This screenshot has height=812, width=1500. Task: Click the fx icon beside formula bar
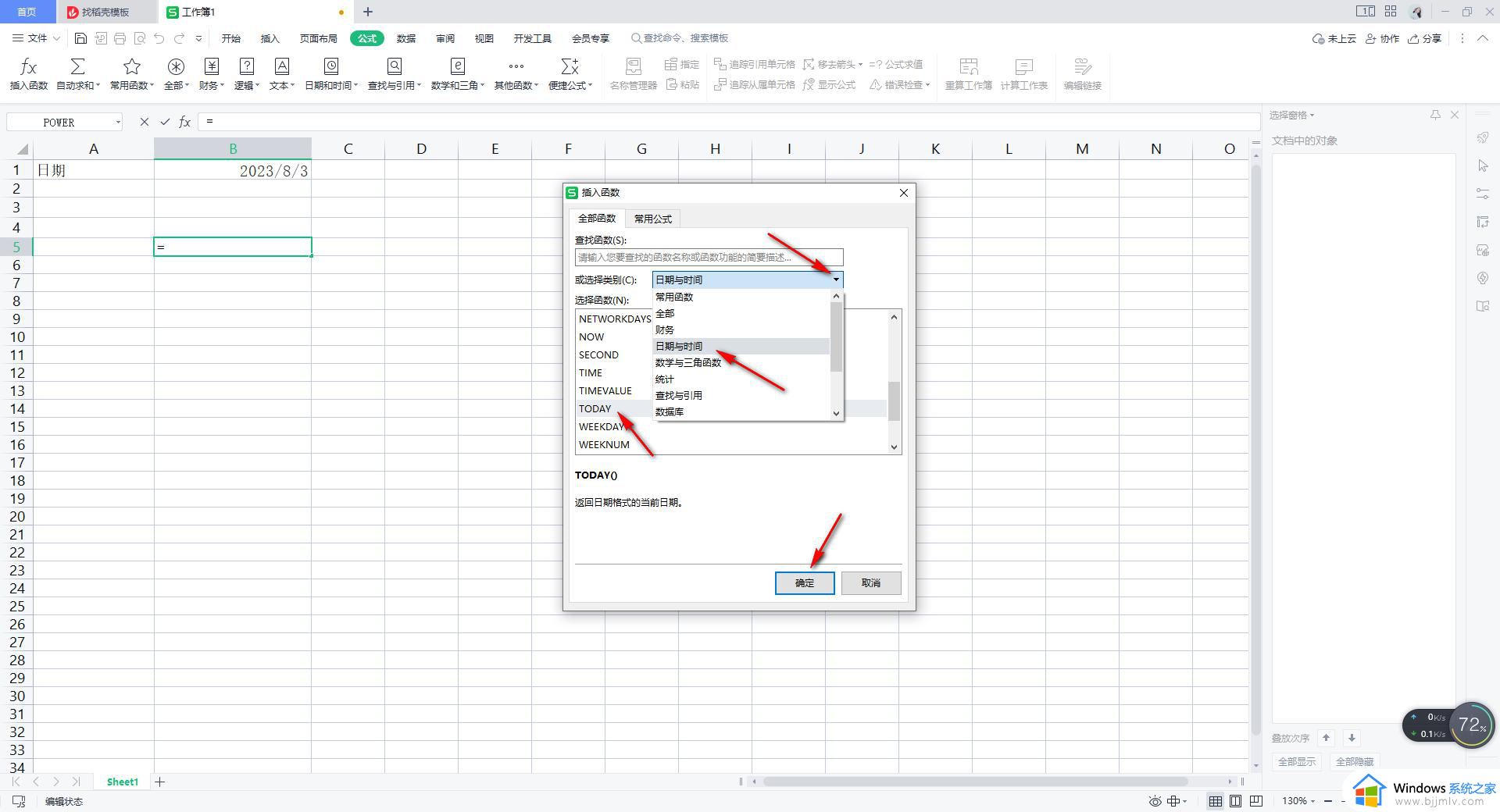tap(185, 122)
